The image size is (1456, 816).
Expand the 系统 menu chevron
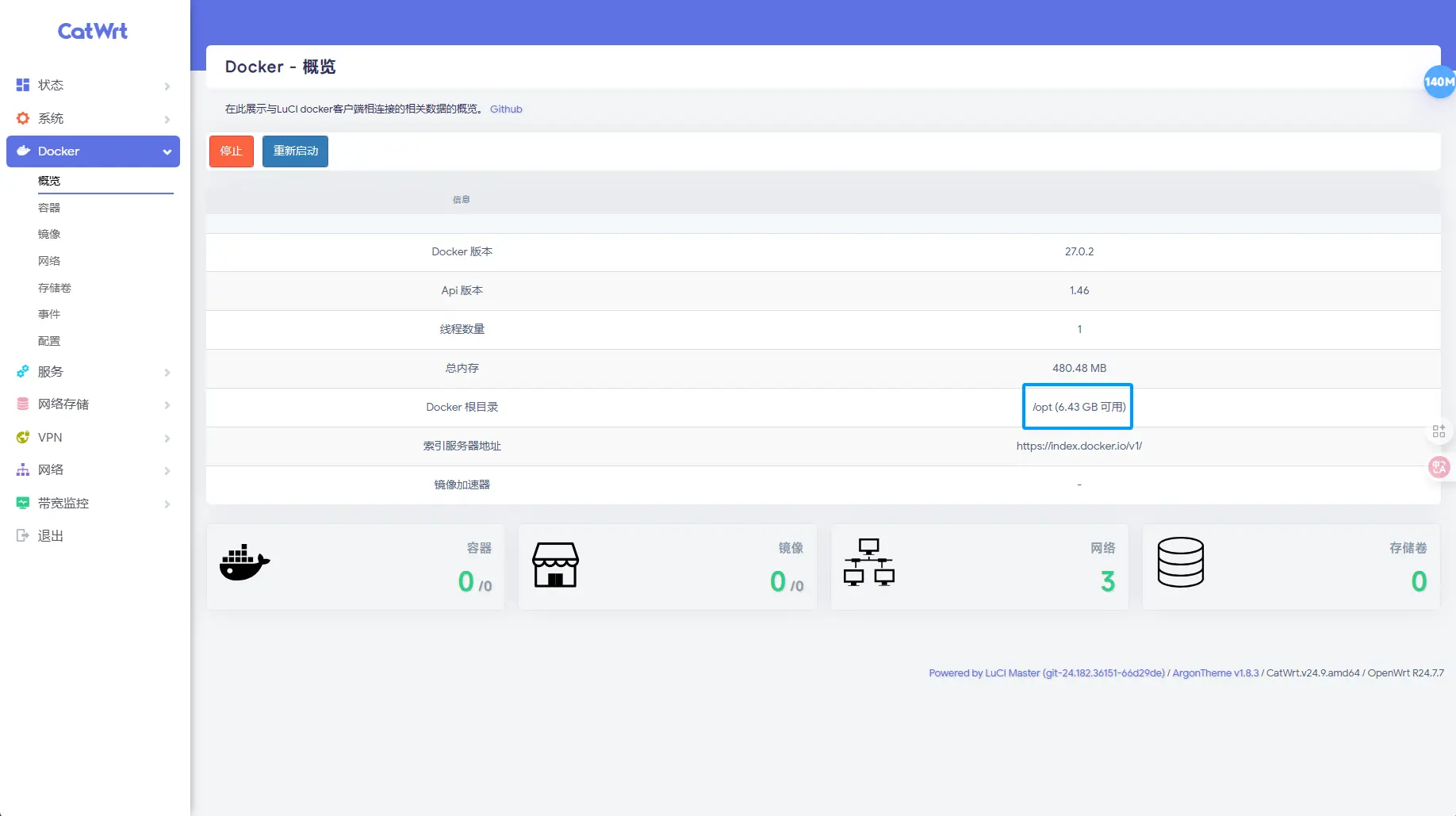point(167,119)
